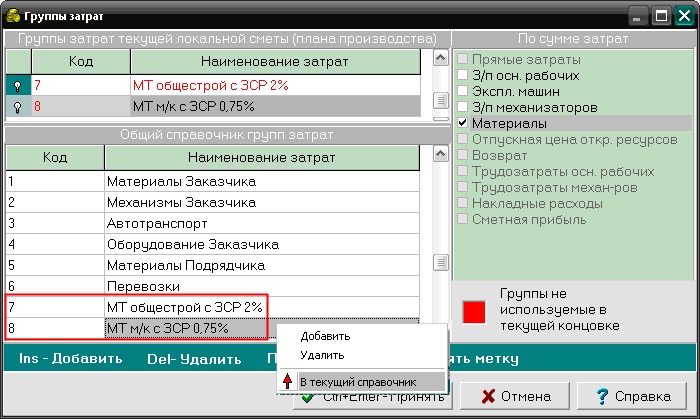Toggle Трудозатраты механ-ров checkbox
Screen dimensions: 700x419
click(x=462, y=187)
